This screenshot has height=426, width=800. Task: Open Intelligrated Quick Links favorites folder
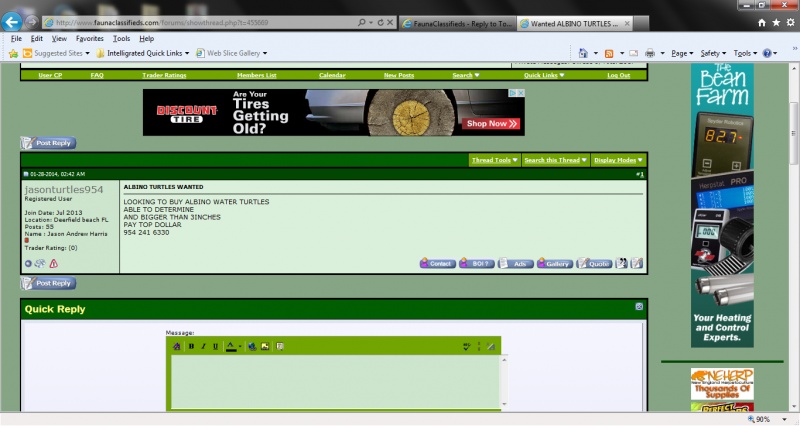(142, 53)
